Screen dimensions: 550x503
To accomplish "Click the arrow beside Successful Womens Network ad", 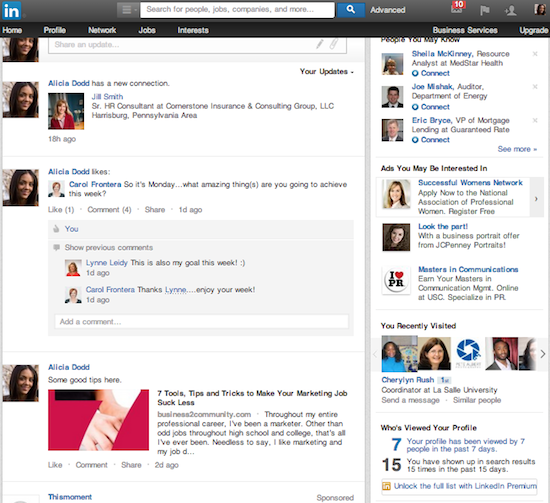I will [536, 199].
